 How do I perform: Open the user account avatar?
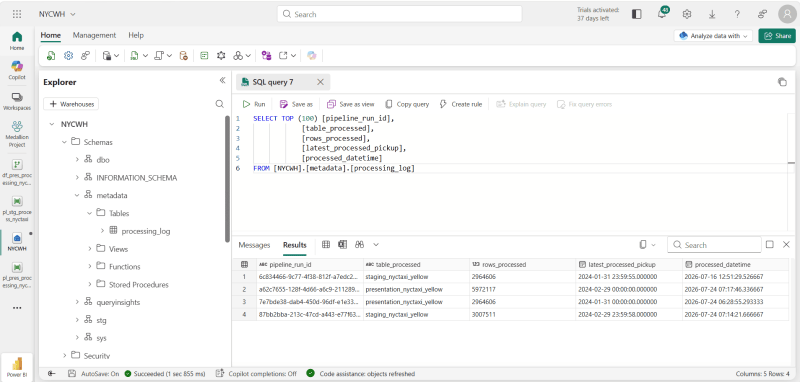pos(787,14)
